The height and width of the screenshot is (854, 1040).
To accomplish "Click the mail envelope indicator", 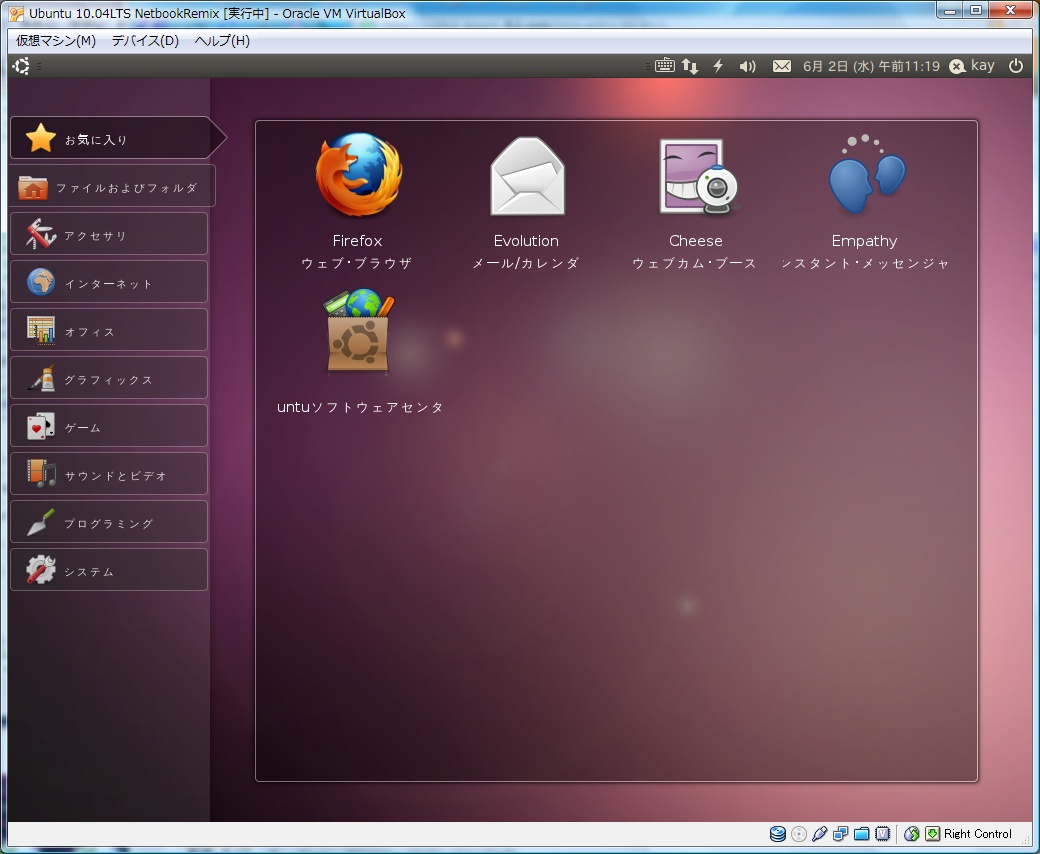I will click(x=782, y=66).
